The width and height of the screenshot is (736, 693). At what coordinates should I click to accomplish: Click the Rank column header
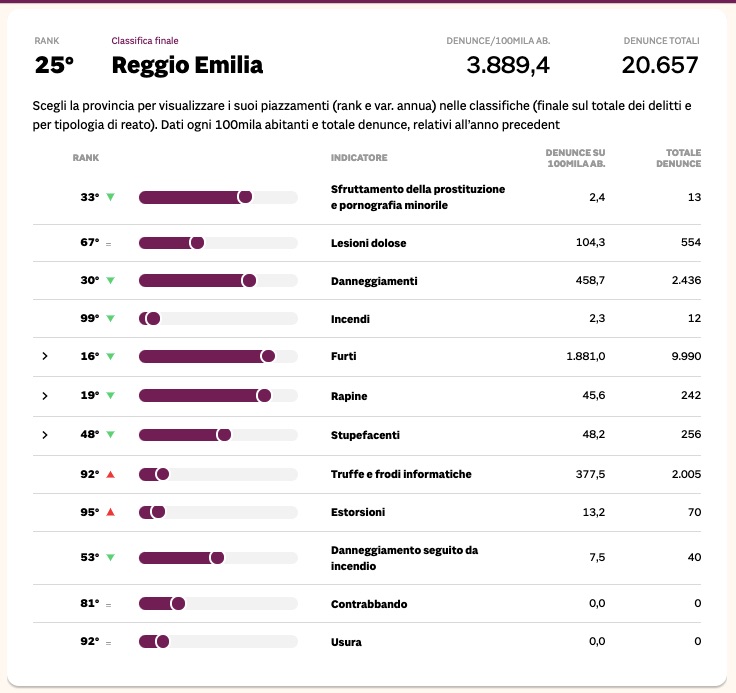point(85,158)
